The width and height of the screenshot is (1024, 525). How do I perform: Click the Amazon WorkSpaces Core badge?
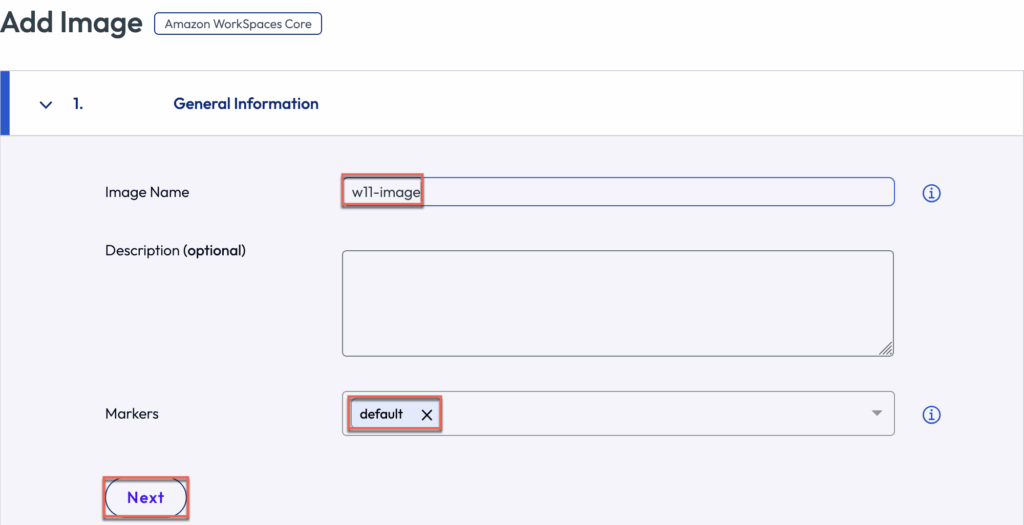click(238, 23)
